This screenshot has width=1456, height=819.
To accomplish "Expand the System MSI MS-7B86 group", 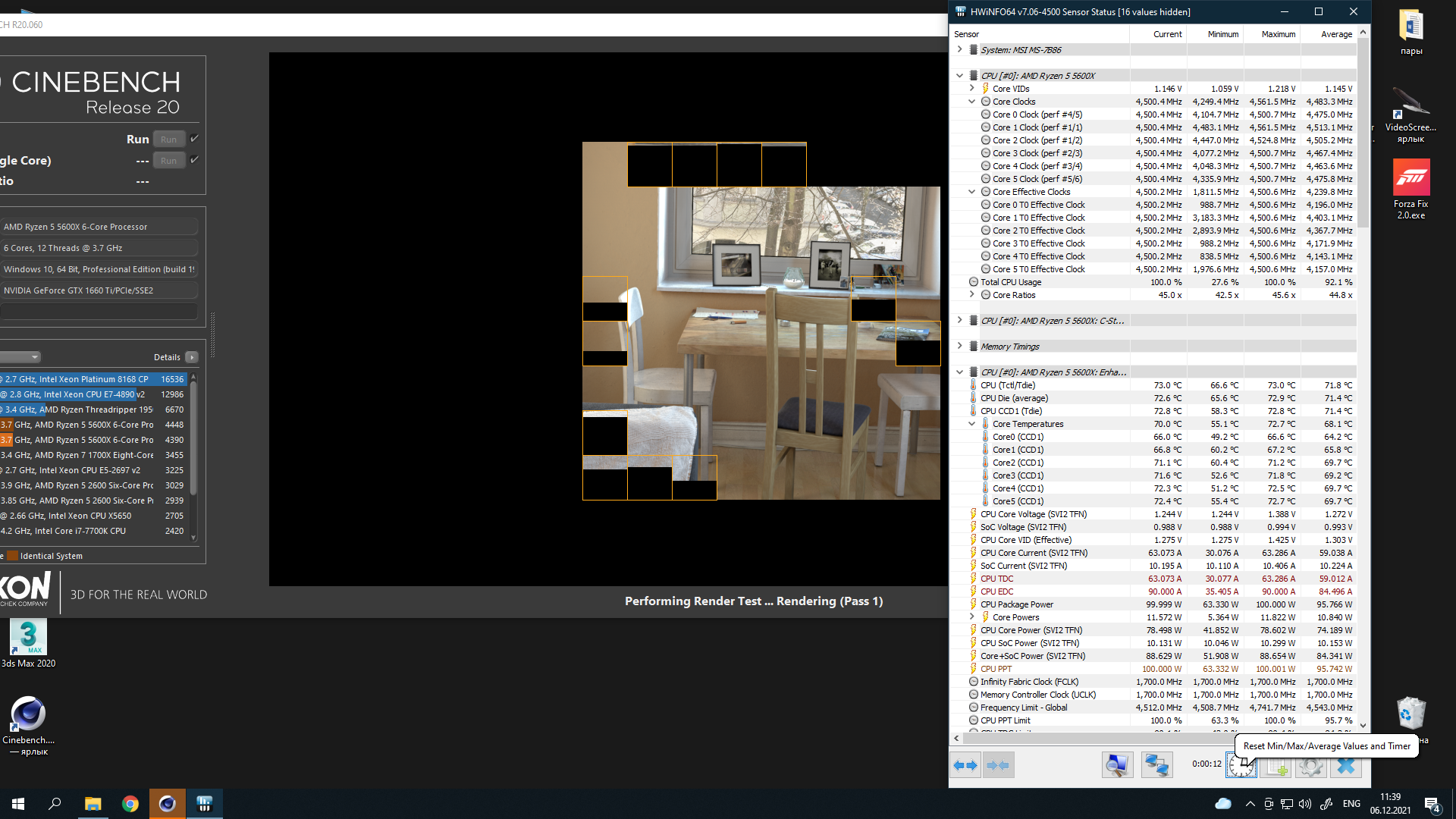I will 960,50.
